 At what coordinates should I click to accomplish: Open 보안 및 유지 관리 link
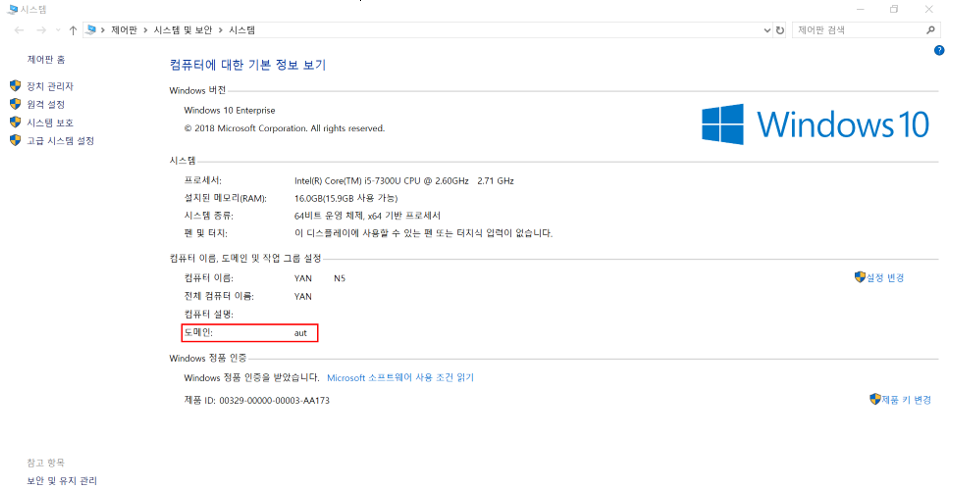(x=61, y=481)
